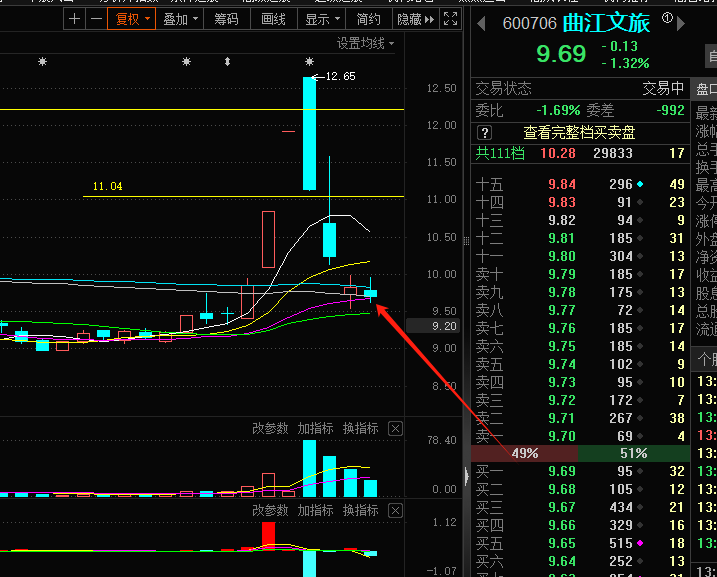This screenshot has height=577, width=717.
Task: Open the 复权 dropdown
Action: point(132,19)
